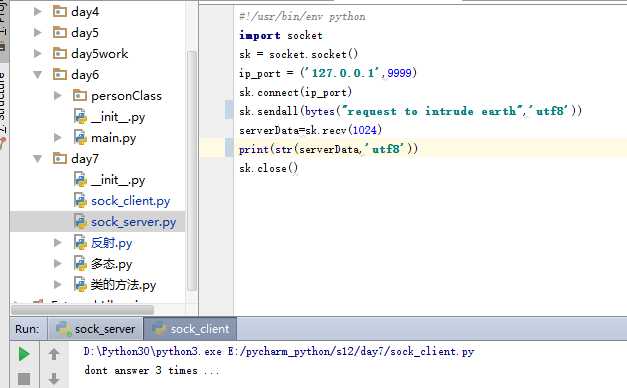Switch to the sock_client run tab
The height and width of the screenshot is (388, 627).
click(x=190, y=329)
